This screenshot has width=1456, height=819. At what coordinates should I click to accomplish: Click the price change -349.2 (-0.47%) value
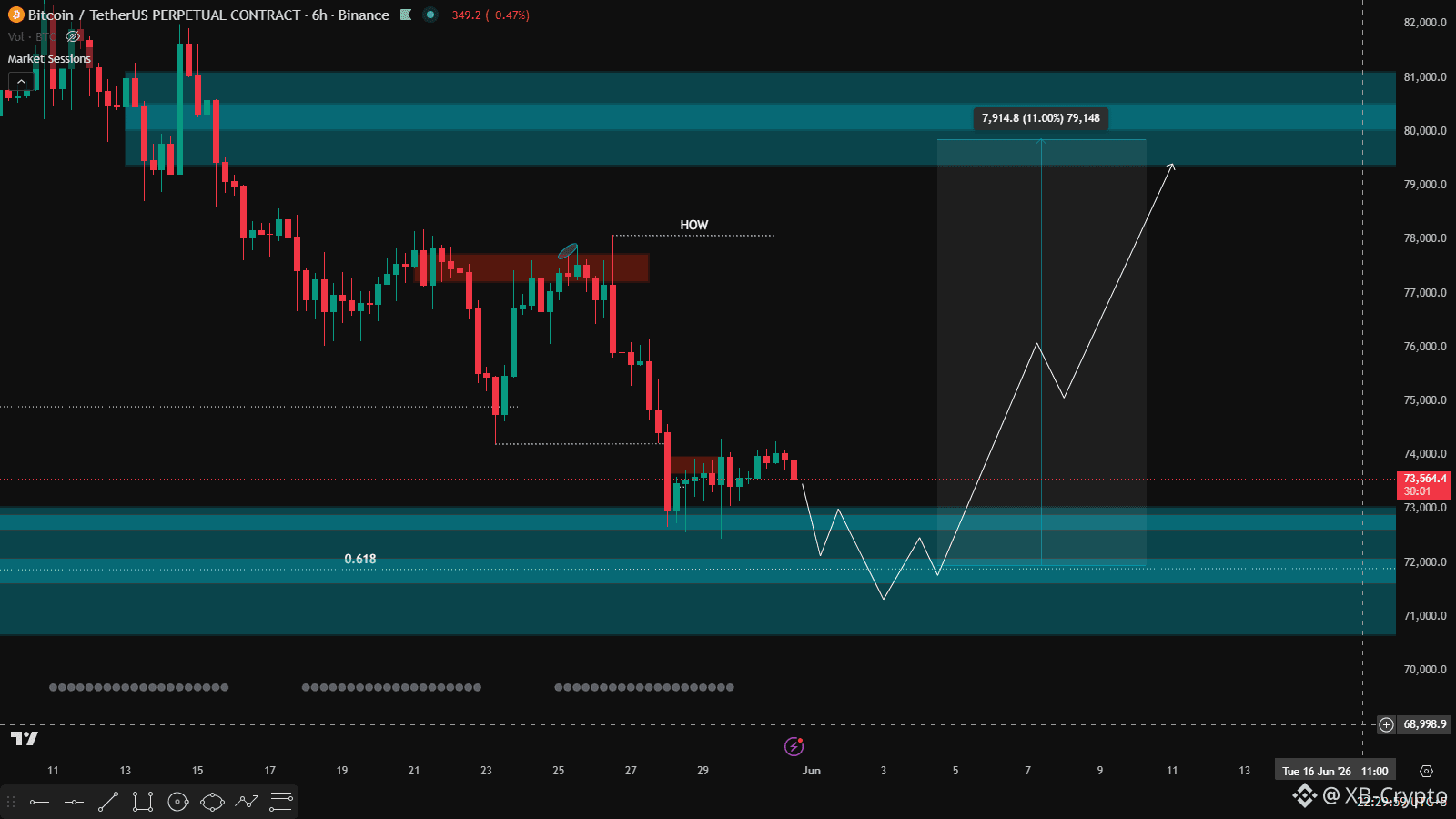[x=488, y=15]
